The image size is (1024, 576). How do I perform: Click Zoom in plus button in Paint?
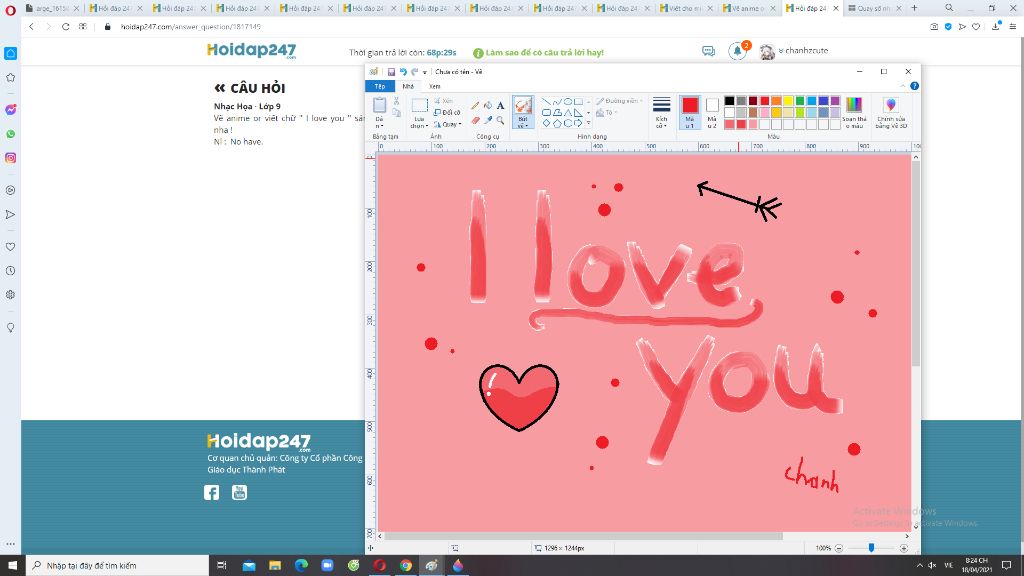tap(904, 548)
